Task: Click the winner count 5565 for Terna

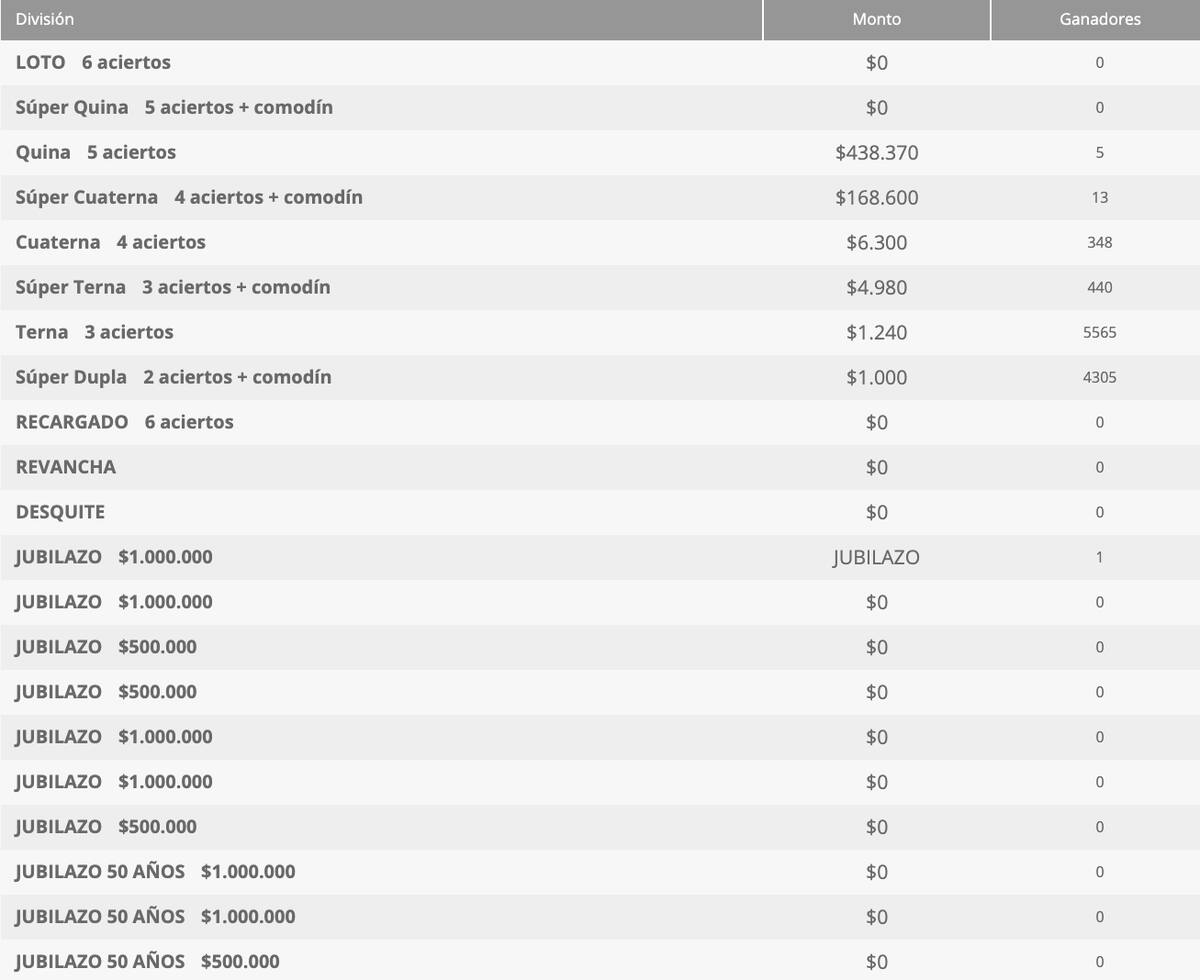Action: (x=1100, y=332)
